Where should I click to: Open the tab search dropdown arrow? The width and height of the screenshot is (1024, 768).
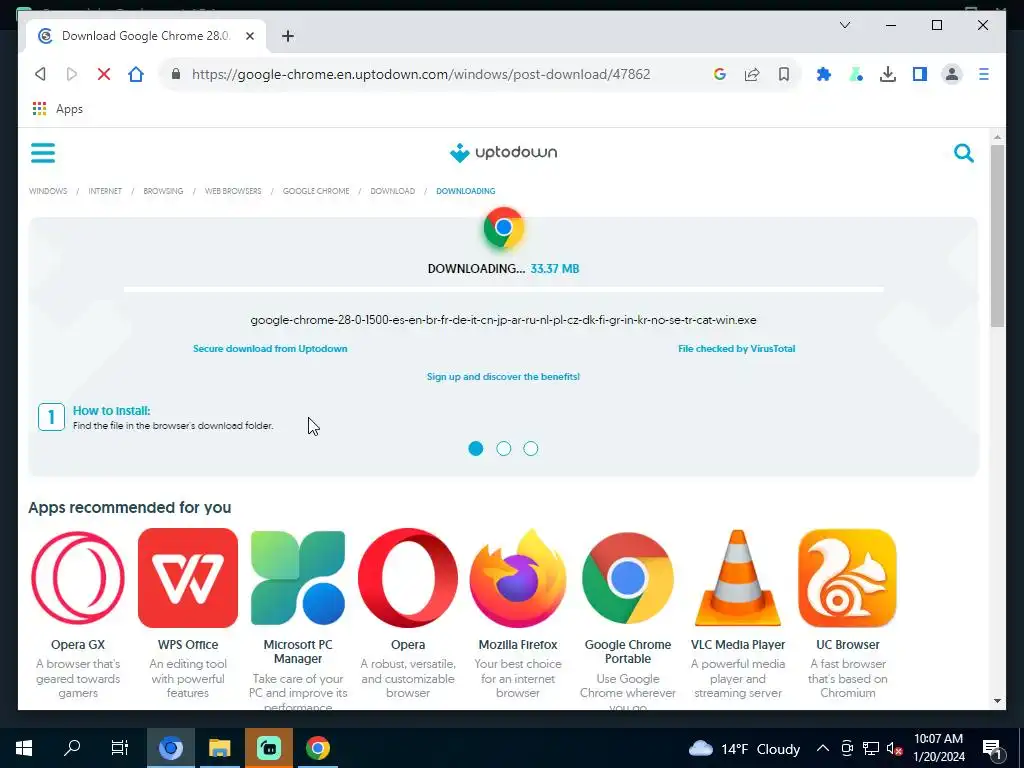coord(844,25)
